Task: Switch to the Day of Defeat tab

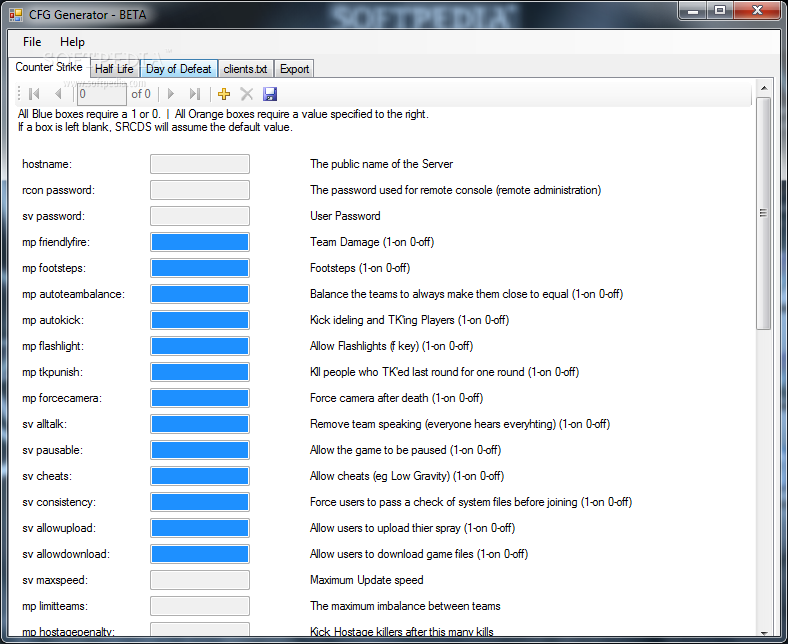Action: pos(178,69)
